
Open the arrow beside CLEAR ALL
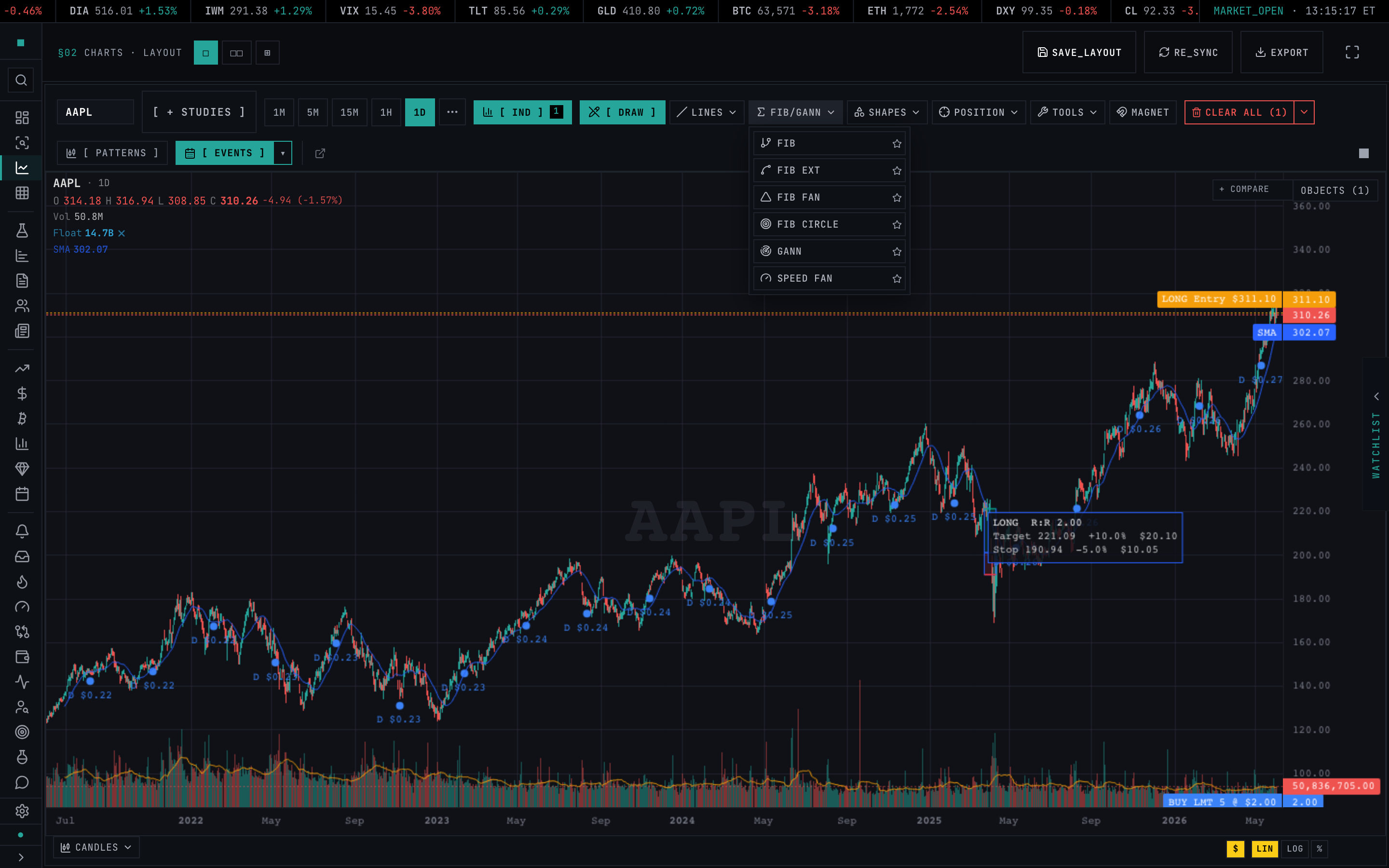(x=1304, y=112)
